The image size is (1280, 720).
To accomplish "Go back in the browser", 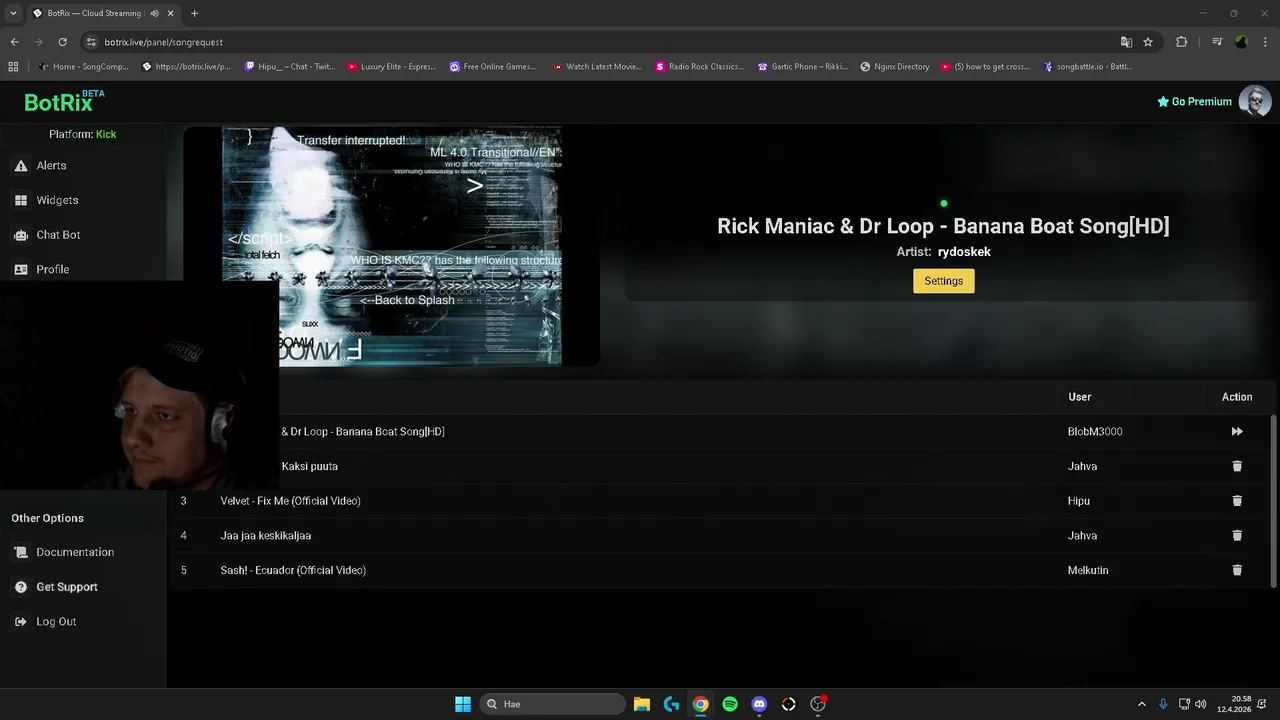I will point(14,42).
